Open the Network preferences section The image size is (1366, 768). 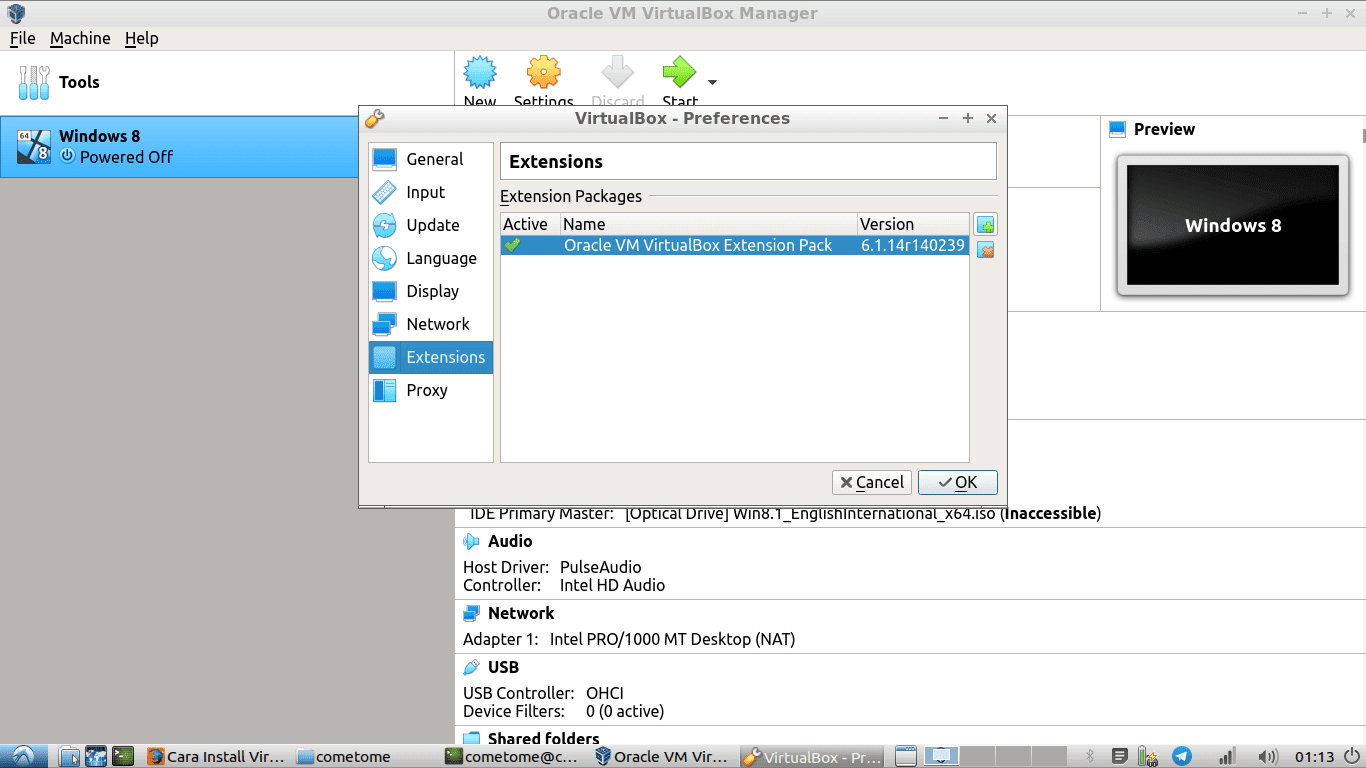pyautogui.click(x=430, y=324)
